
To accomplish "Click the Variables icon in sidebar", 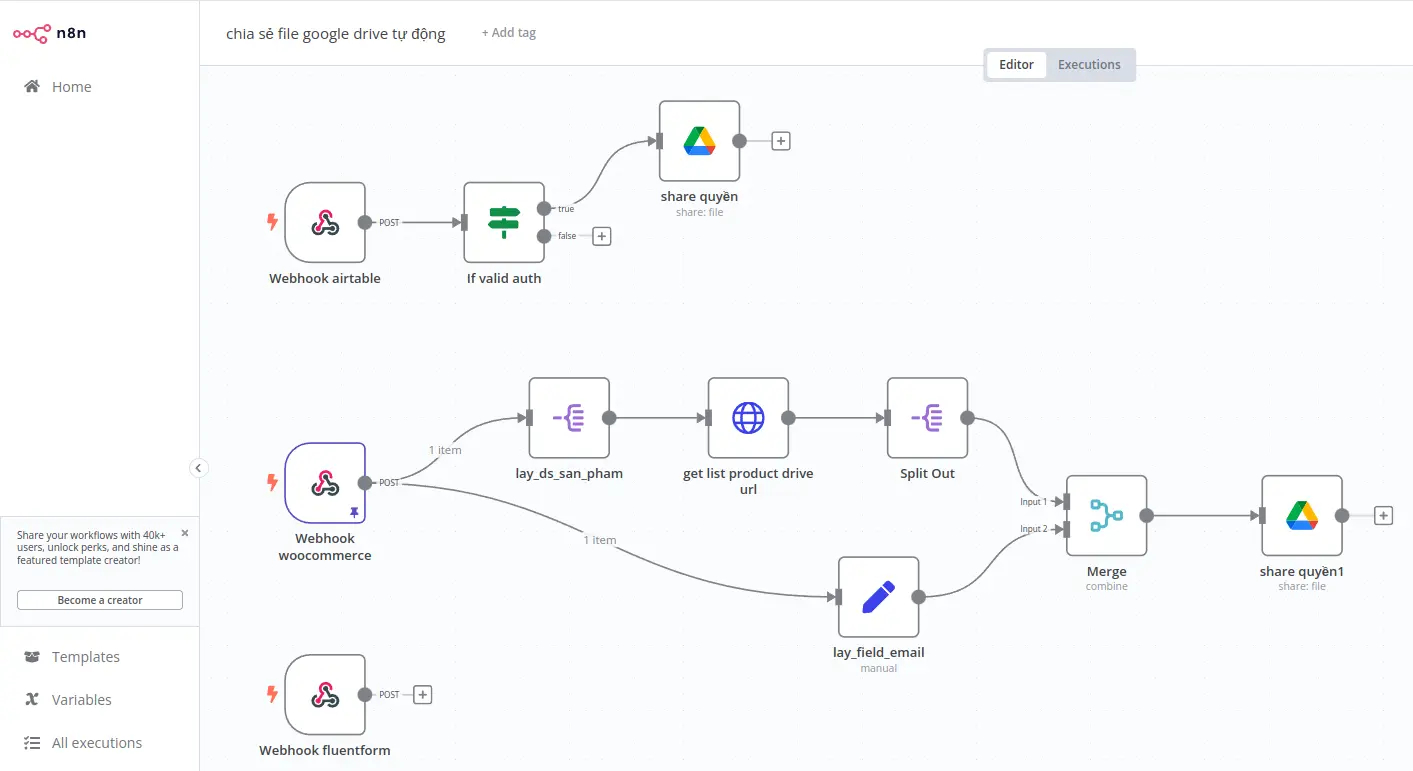I will point(32,700).
